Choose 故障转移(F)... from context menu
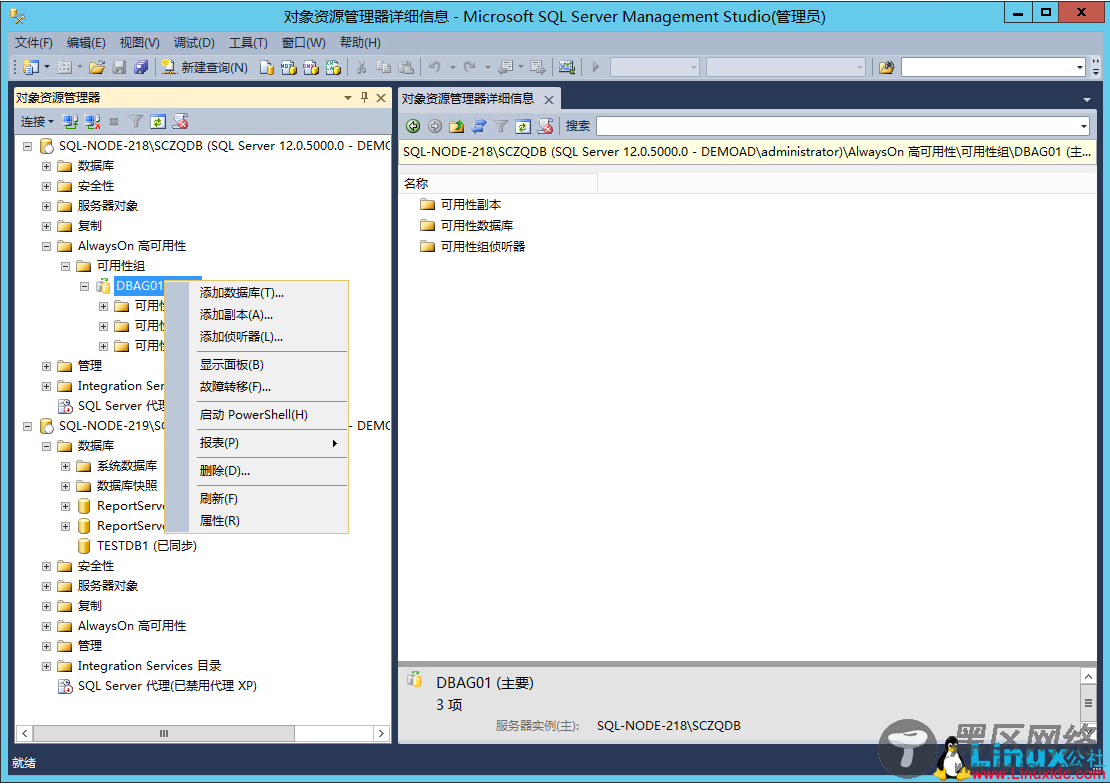Screen dimensions: 1110x784 257,387
